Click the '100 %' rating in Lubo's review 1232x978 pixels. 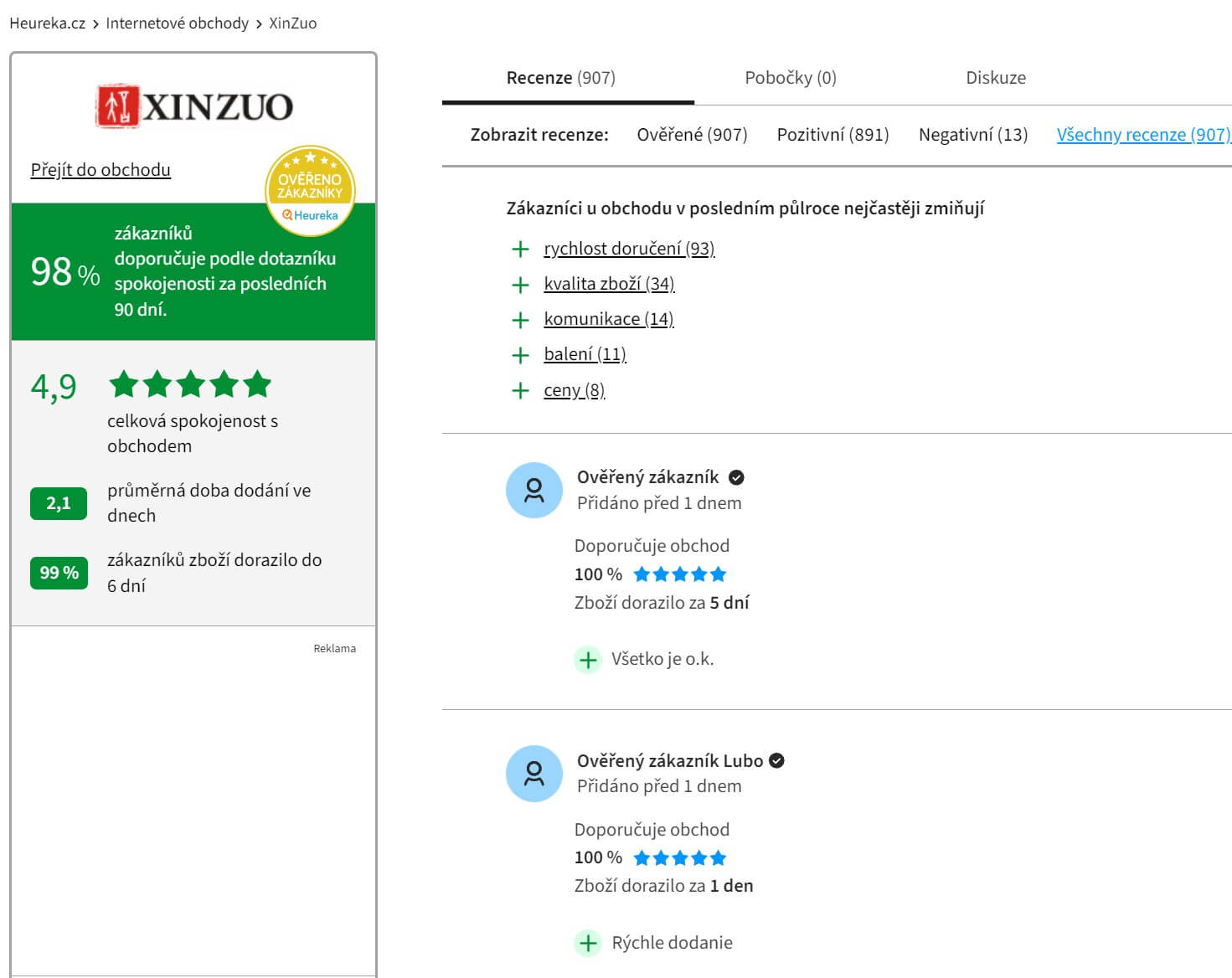[598, 857]
